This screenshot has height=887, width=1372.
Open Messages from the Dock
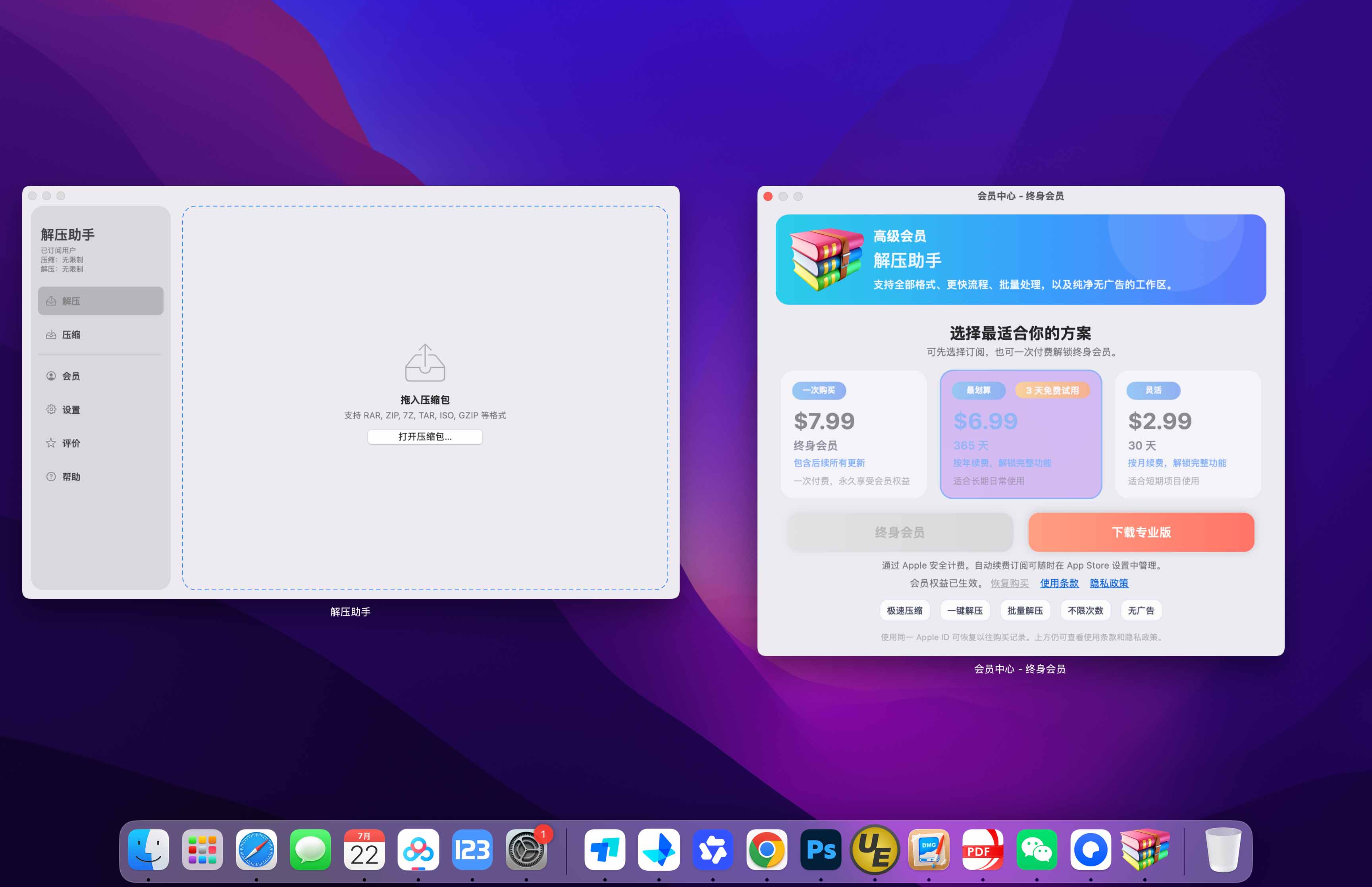point(310,850)
